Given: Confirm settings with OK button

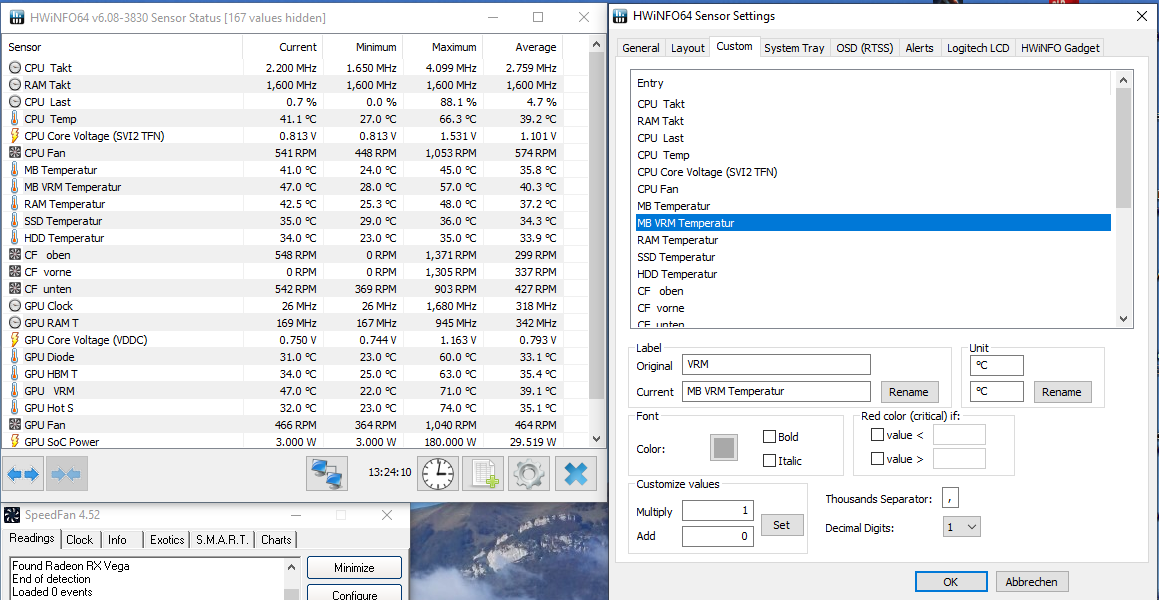Looking at the screenshot, I should click(951, 582).
